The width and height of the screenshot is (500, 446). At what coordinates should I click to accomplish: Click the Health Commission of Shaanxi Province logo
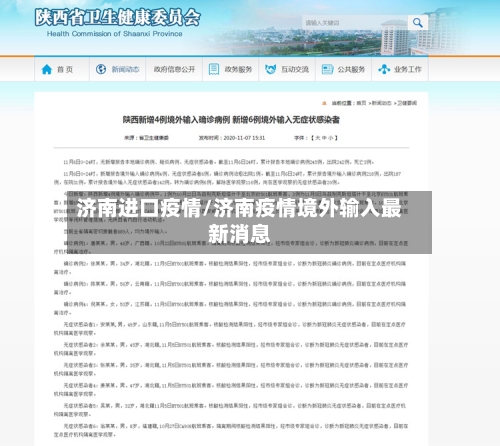click(117, 23)
